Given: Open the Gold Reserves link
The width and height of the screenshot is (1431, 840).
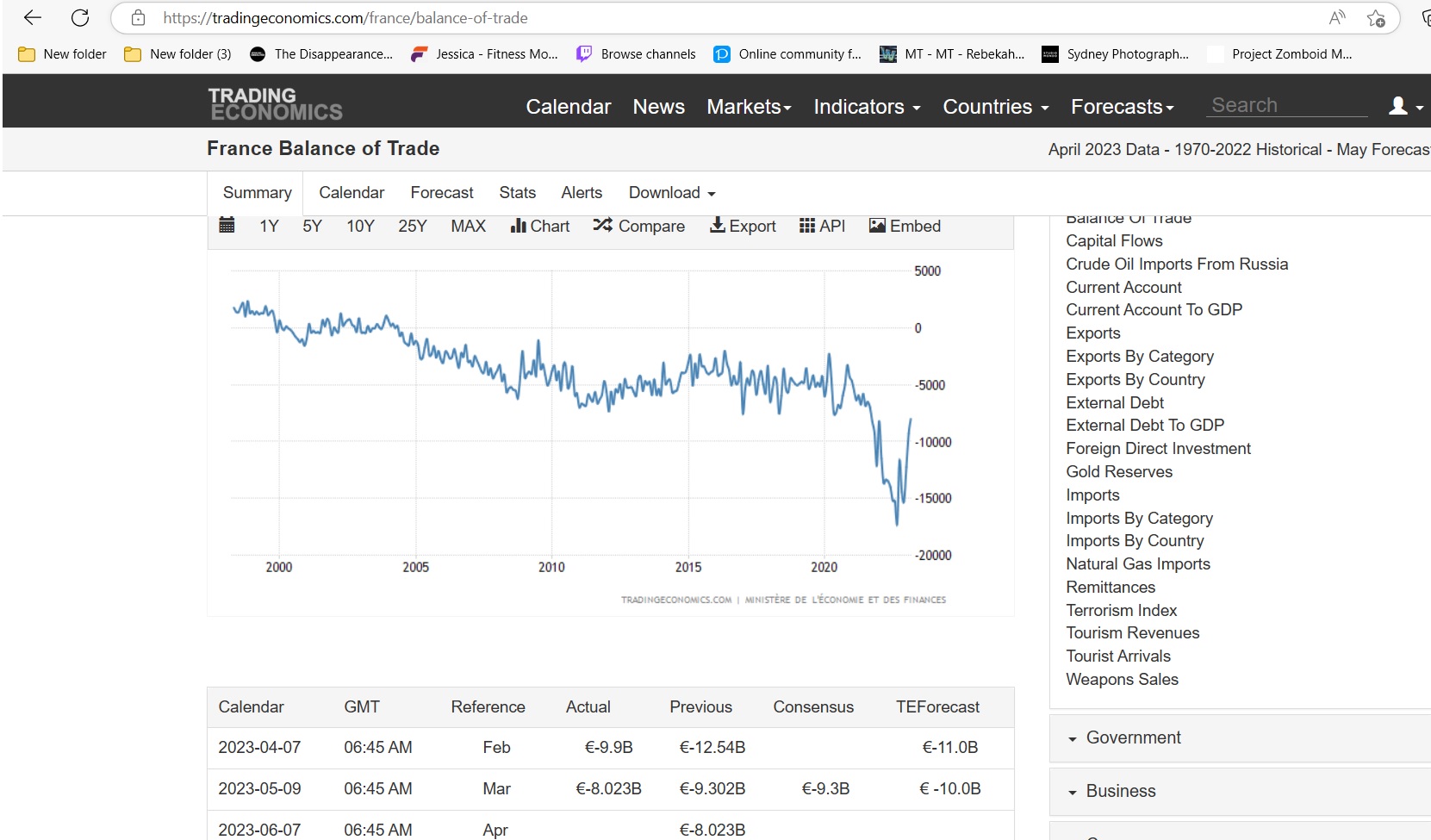Looking at the screenshot, I should tap(1119, 471).
